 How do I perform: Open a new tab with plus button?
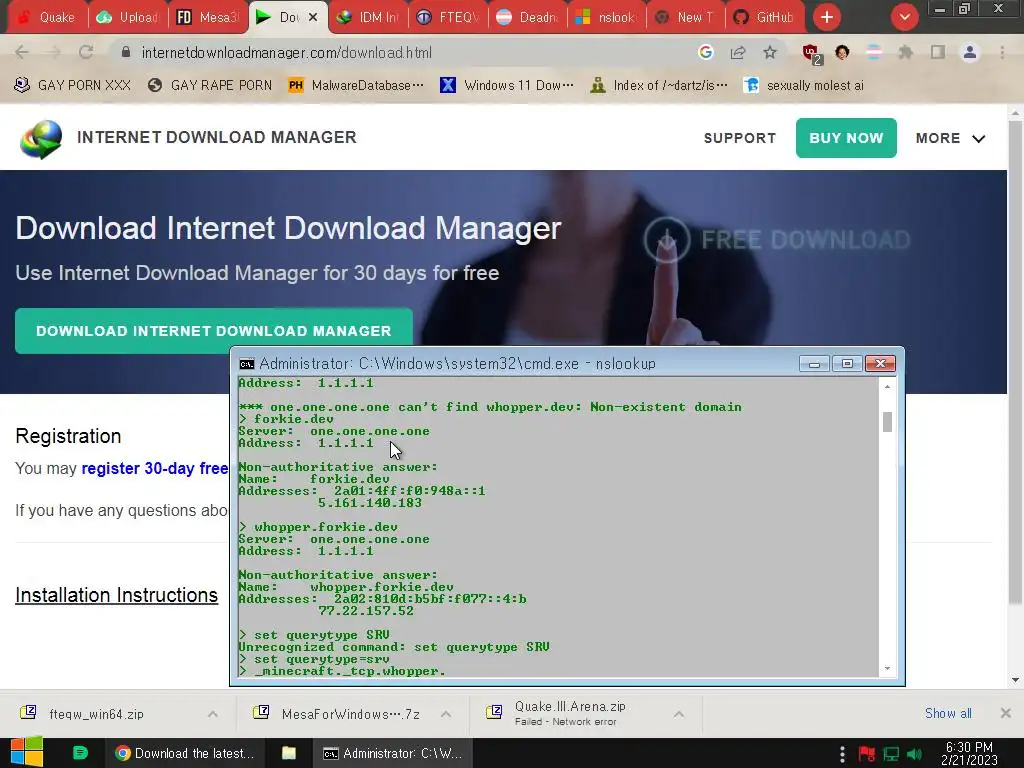click(827, 18)
